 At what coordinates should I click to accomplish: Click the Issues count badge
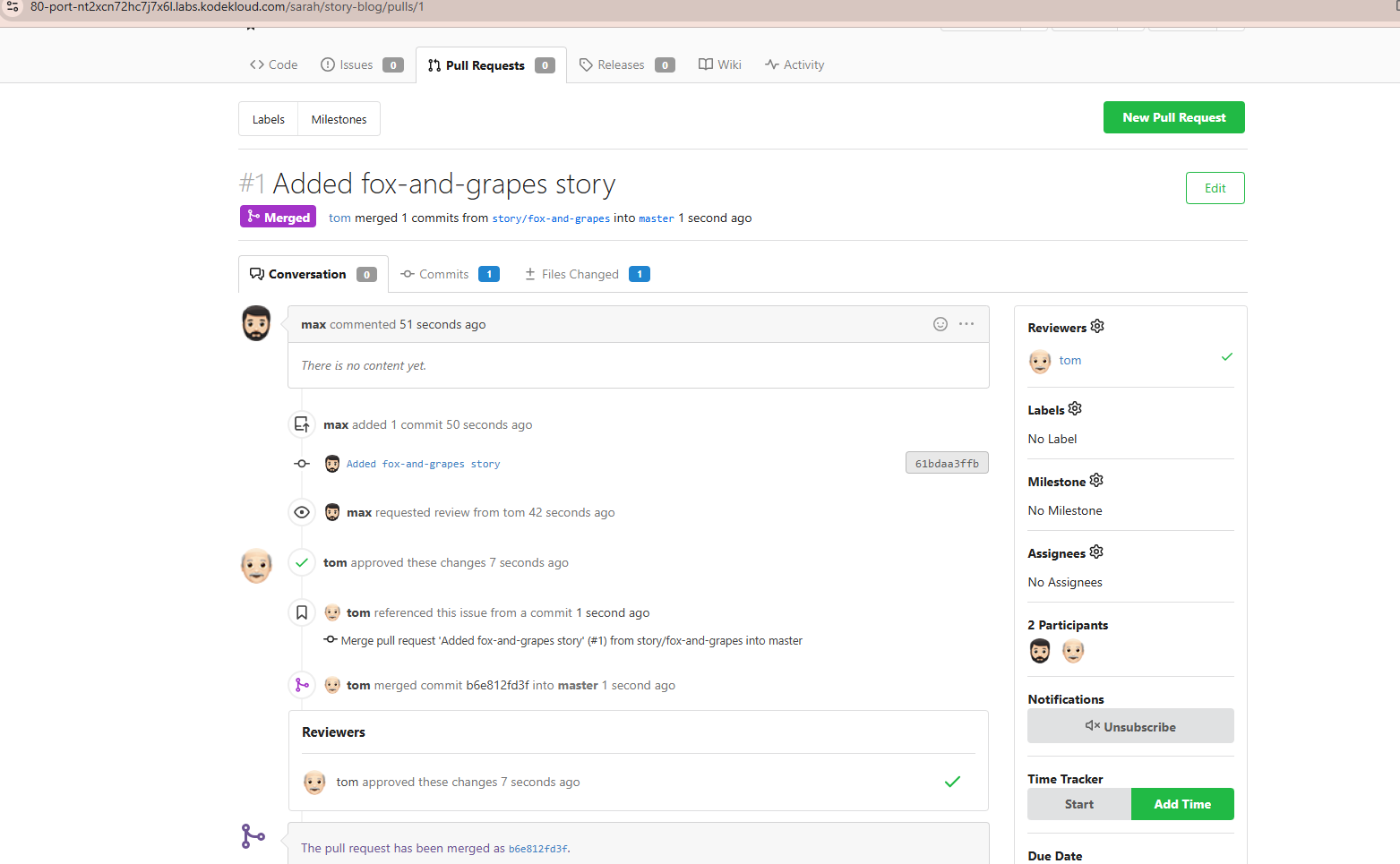393,65
